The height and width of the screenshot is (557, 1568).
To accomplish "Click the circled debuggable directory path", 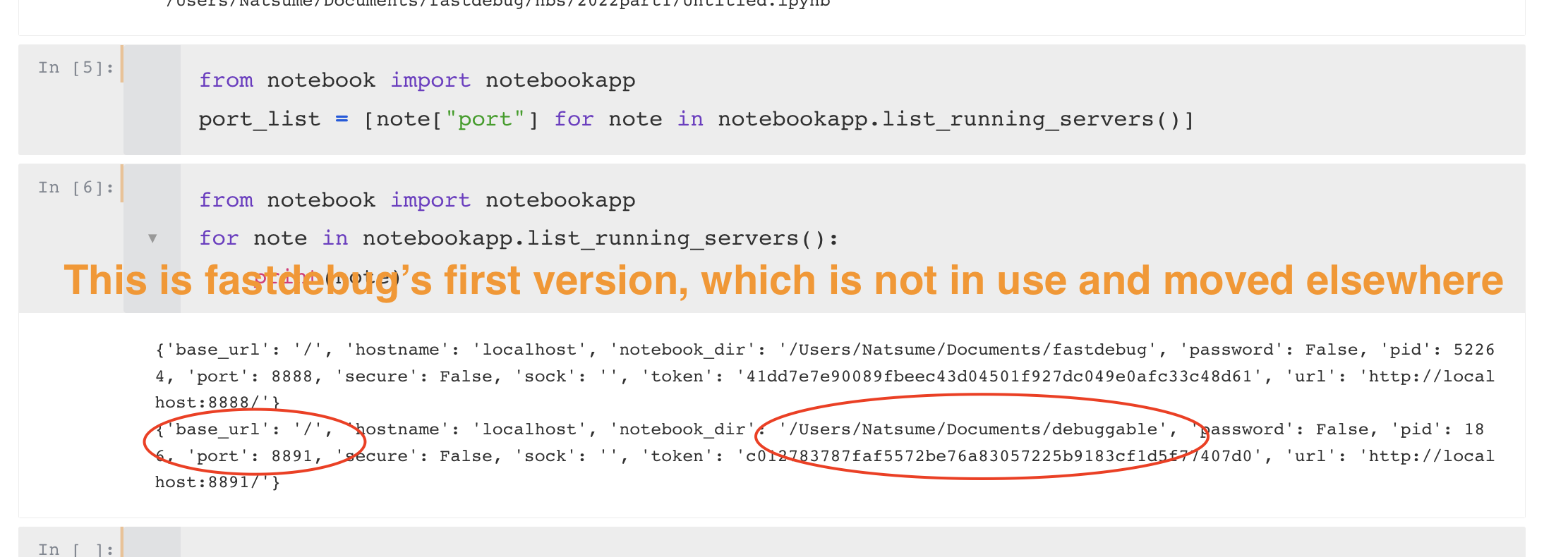I will (x=974, y=429).
